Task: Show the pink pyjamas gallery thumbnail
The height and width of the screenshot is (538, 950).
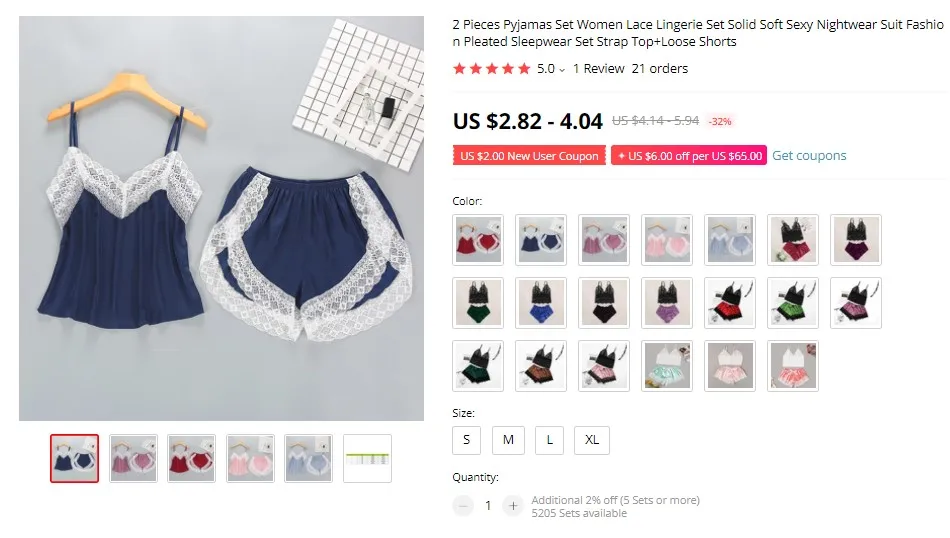Action: [x=250, y=459]
